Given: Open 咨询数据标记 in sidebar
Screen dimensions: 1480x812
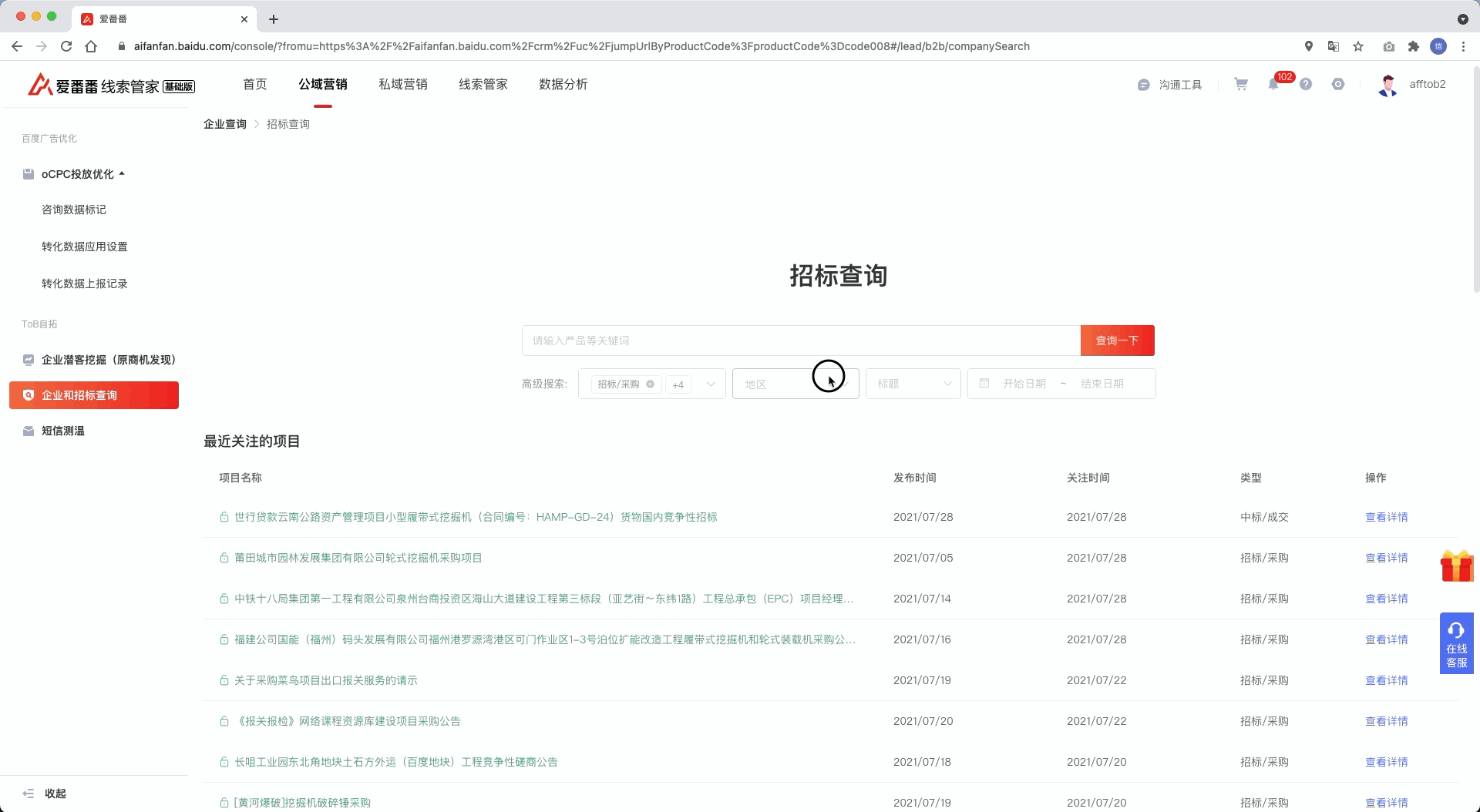Looking at the screenshot, I should 74,210.
